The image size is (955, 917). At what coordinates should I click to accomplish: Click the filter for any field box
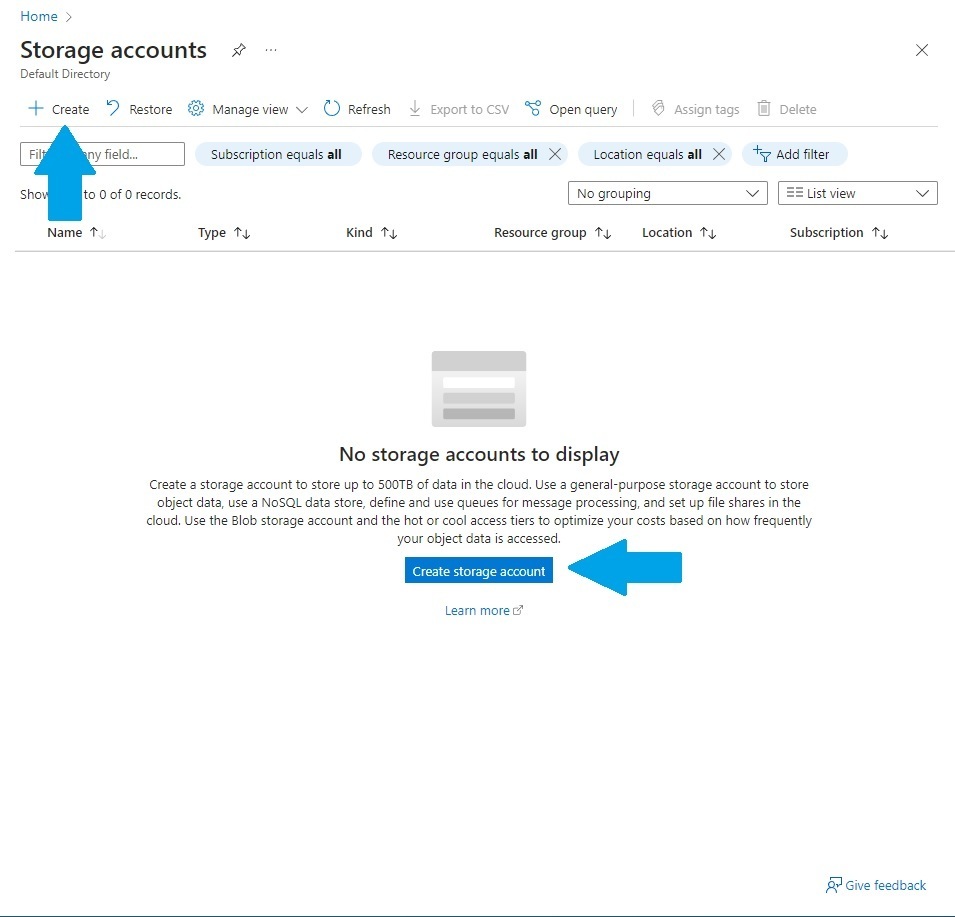coord(102,154)
